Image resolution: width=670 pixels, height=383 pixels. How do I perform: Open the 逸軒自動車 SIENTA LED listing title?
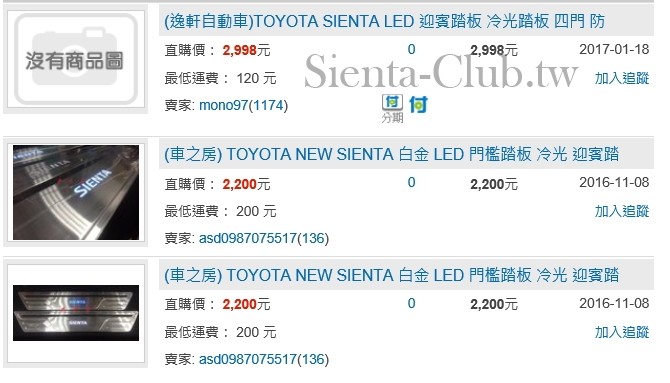pyautogui.click(x=385, y=21)
